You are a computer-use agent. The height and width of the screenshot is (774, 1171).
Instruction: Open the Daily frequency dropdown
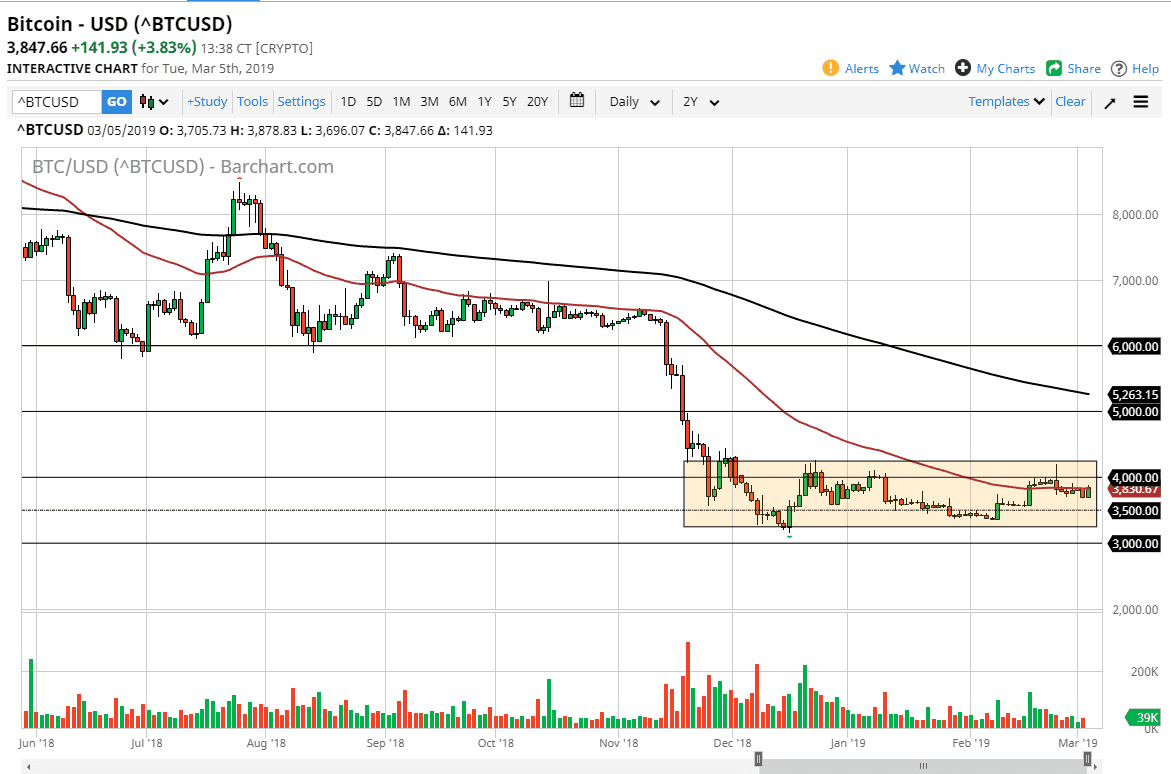pyautogui.click(x=632, y=101)
